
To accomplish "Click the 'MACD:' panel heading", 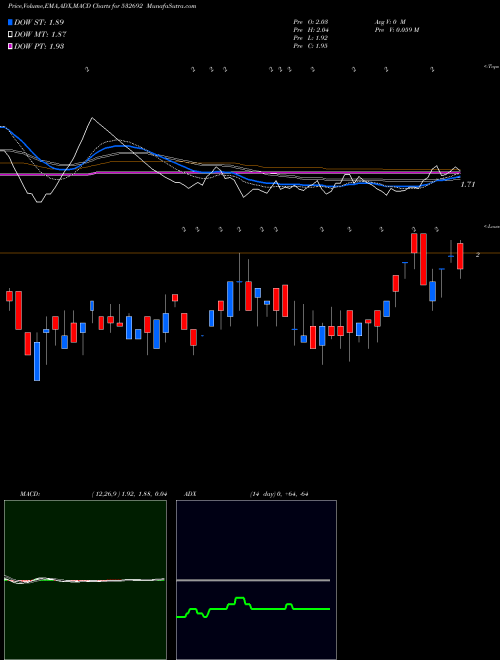I will click(30, 494).
